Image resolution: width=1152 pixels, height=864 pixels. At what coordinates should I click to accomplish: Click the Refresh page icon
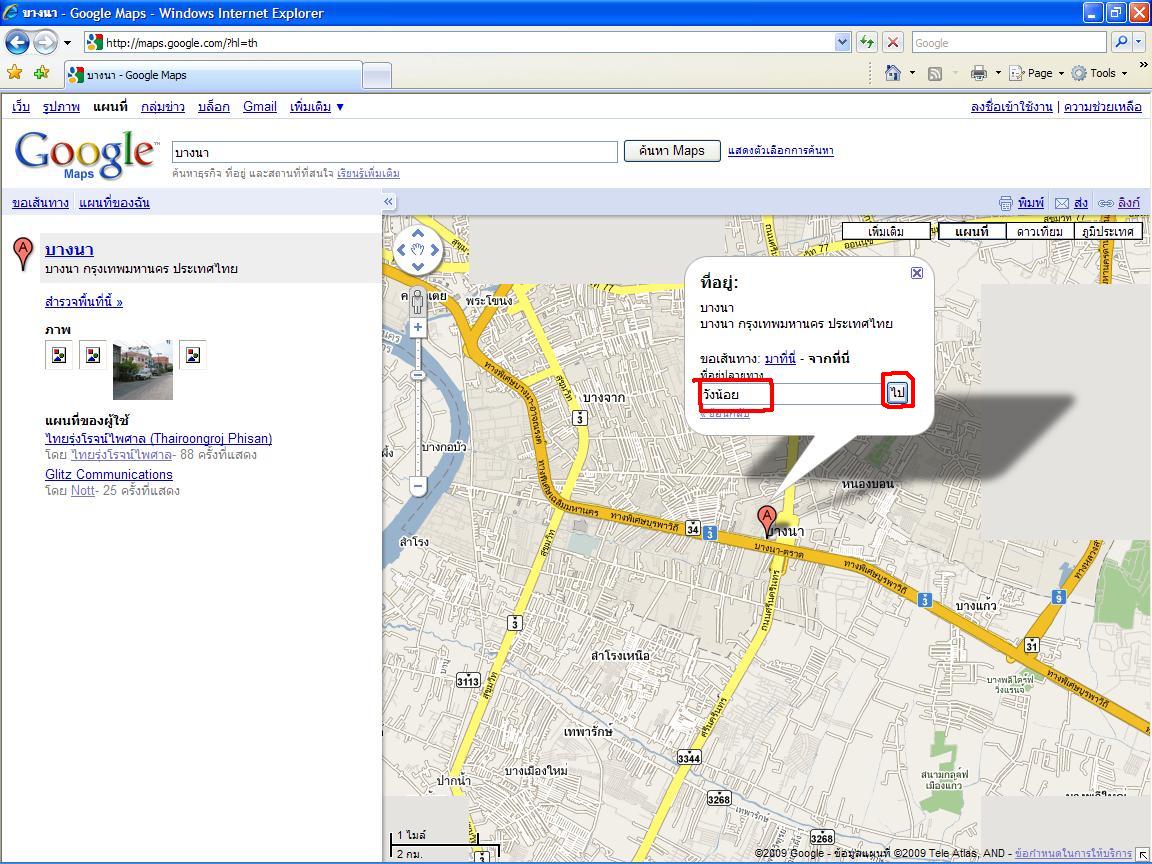pyautogui.click(x=867, y=43)
